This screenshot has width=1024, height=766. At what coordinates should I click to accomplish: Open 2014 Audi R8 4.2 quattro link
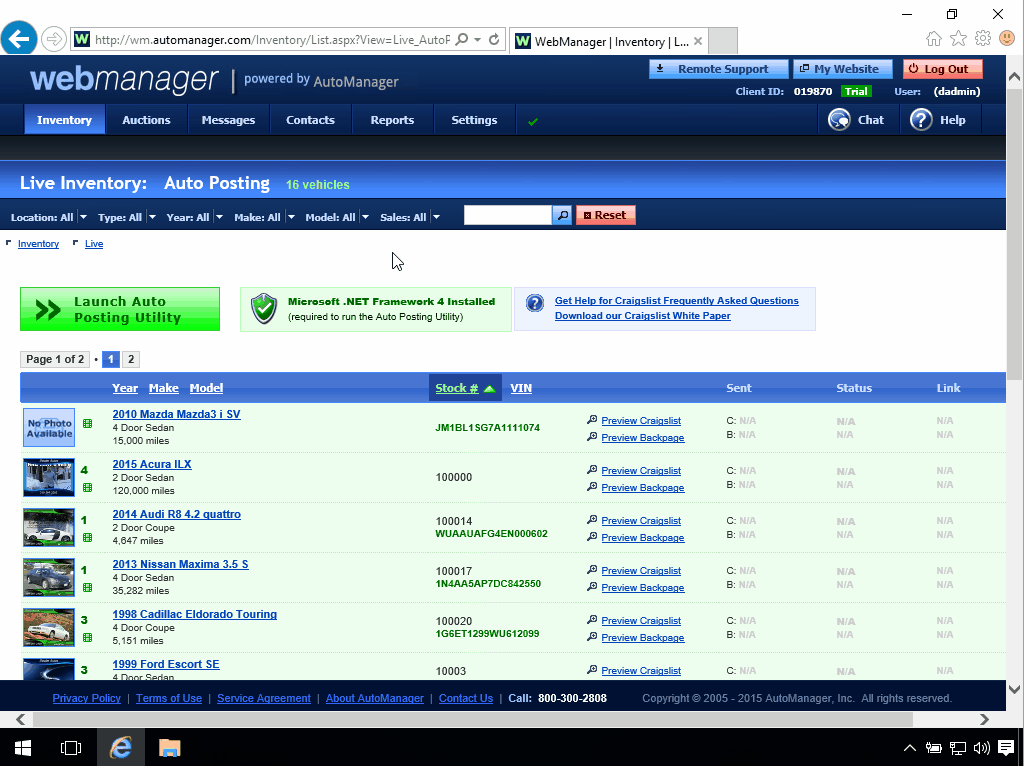pyautogui.click(x=176, y=514)
